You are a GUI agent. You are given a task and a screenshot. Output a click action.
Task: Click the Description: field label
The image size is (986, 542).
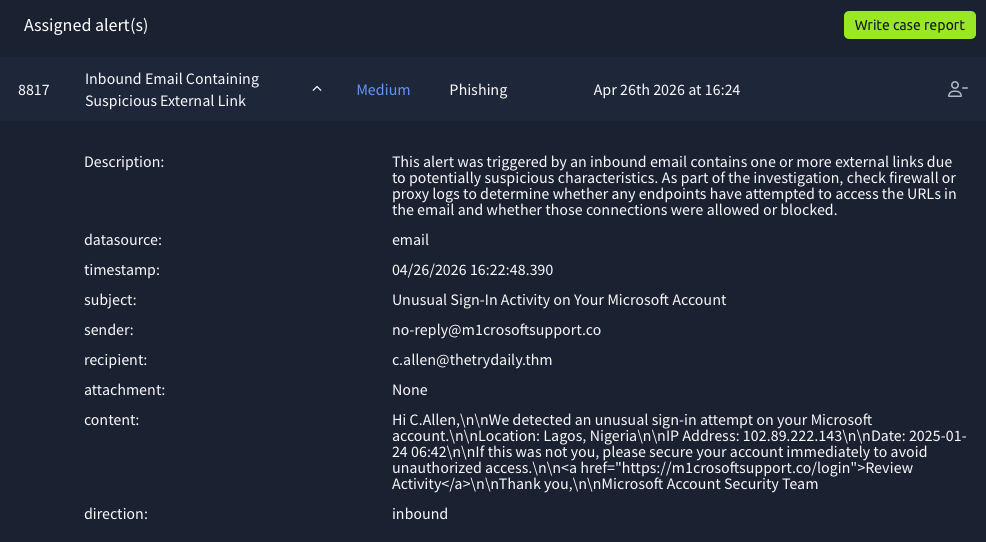pos(124,162)
